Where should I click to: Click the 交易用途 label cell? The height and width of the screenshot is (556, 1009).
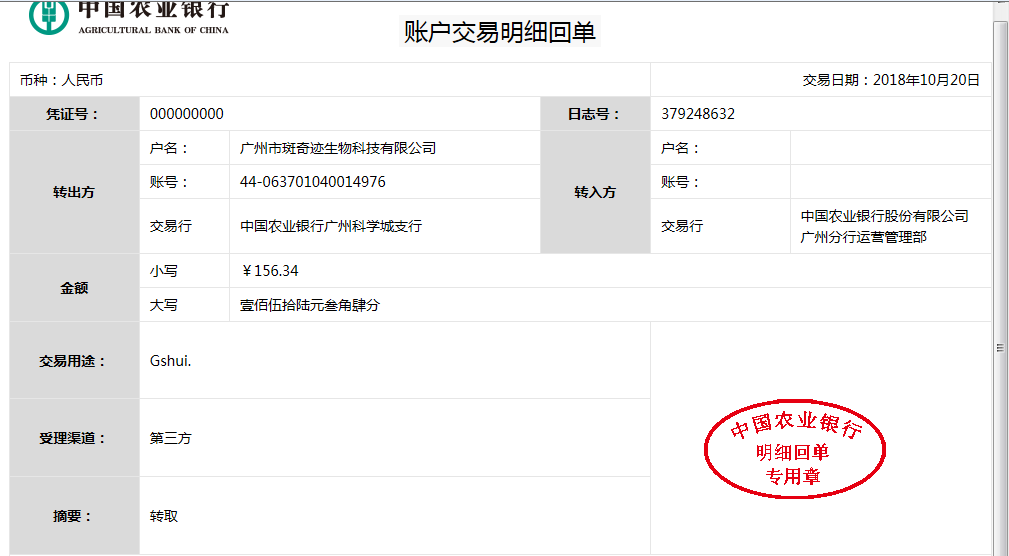[x=75, y=360]
